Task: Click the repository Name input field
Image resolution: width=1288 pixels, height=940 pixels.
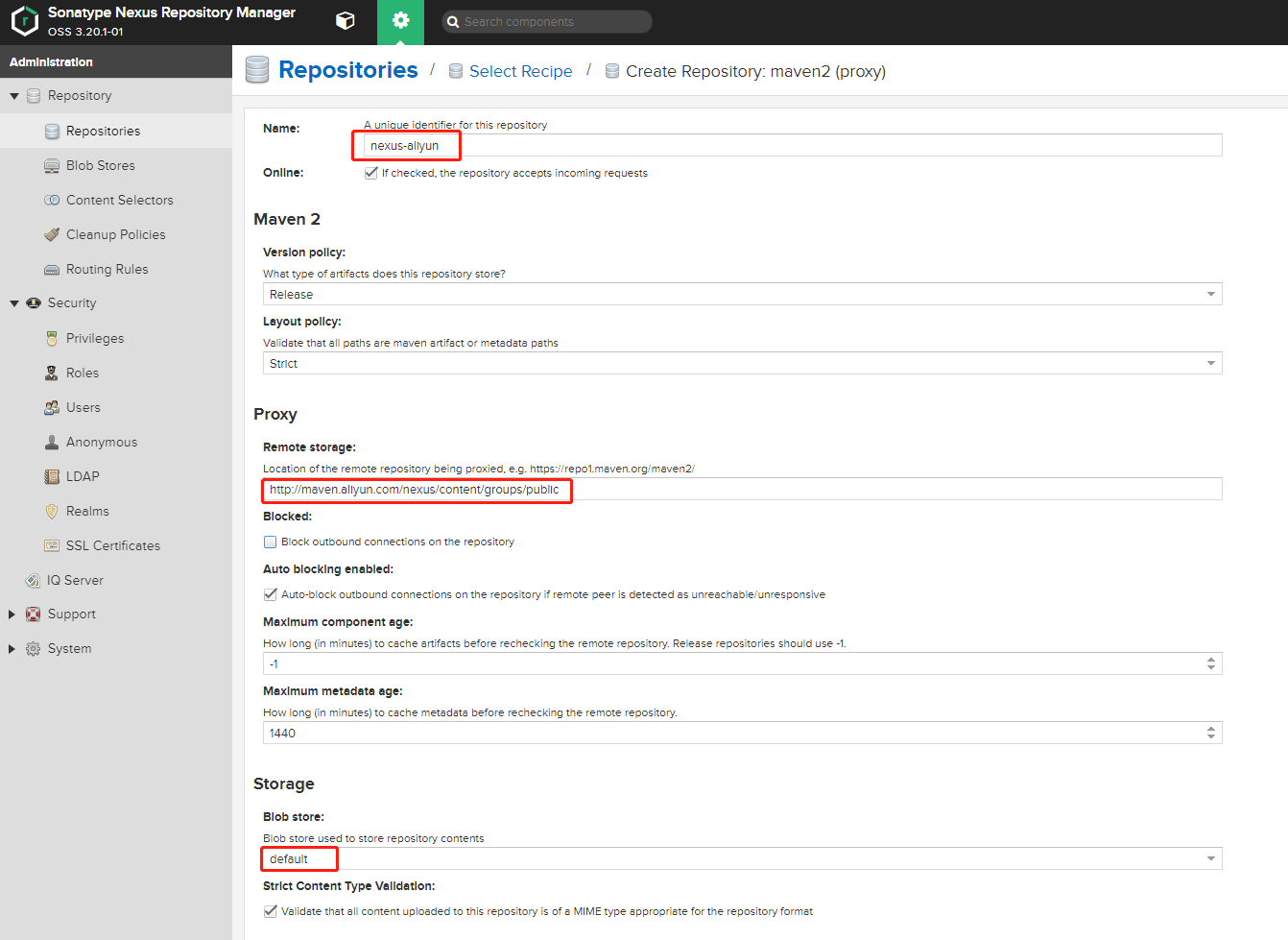Action: (793, 145)
